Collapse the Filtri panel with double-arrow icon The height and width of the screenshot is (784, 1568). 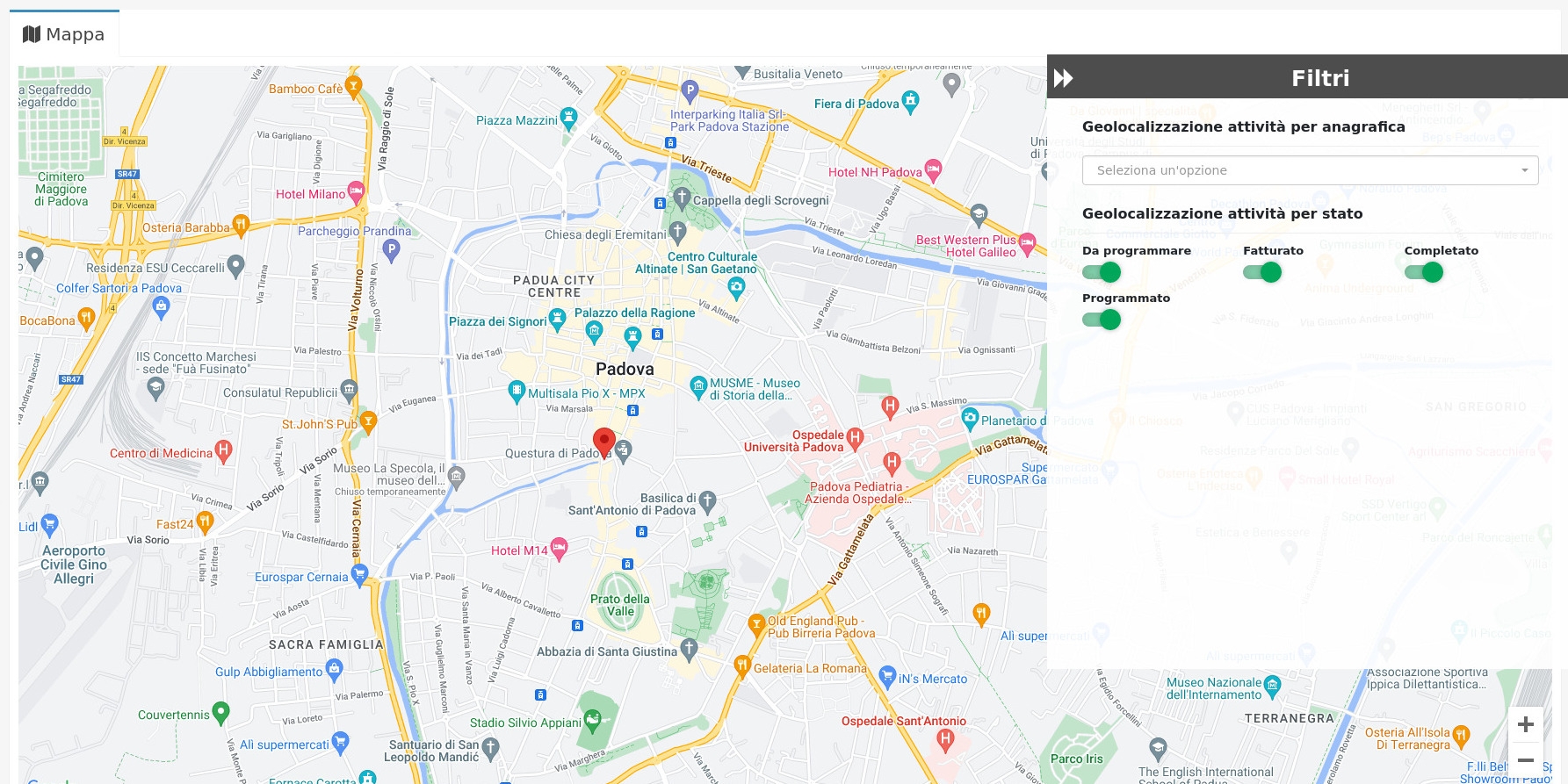(x=1064, y=78)
